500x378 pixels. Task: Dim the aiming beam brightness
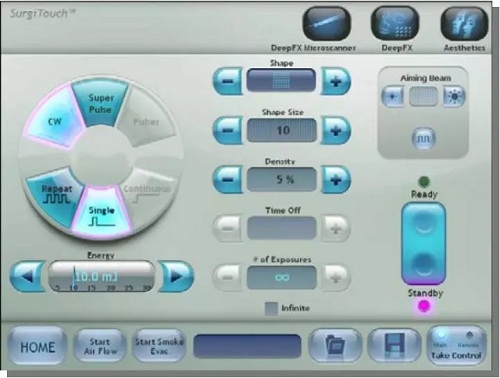pos(393,96)
